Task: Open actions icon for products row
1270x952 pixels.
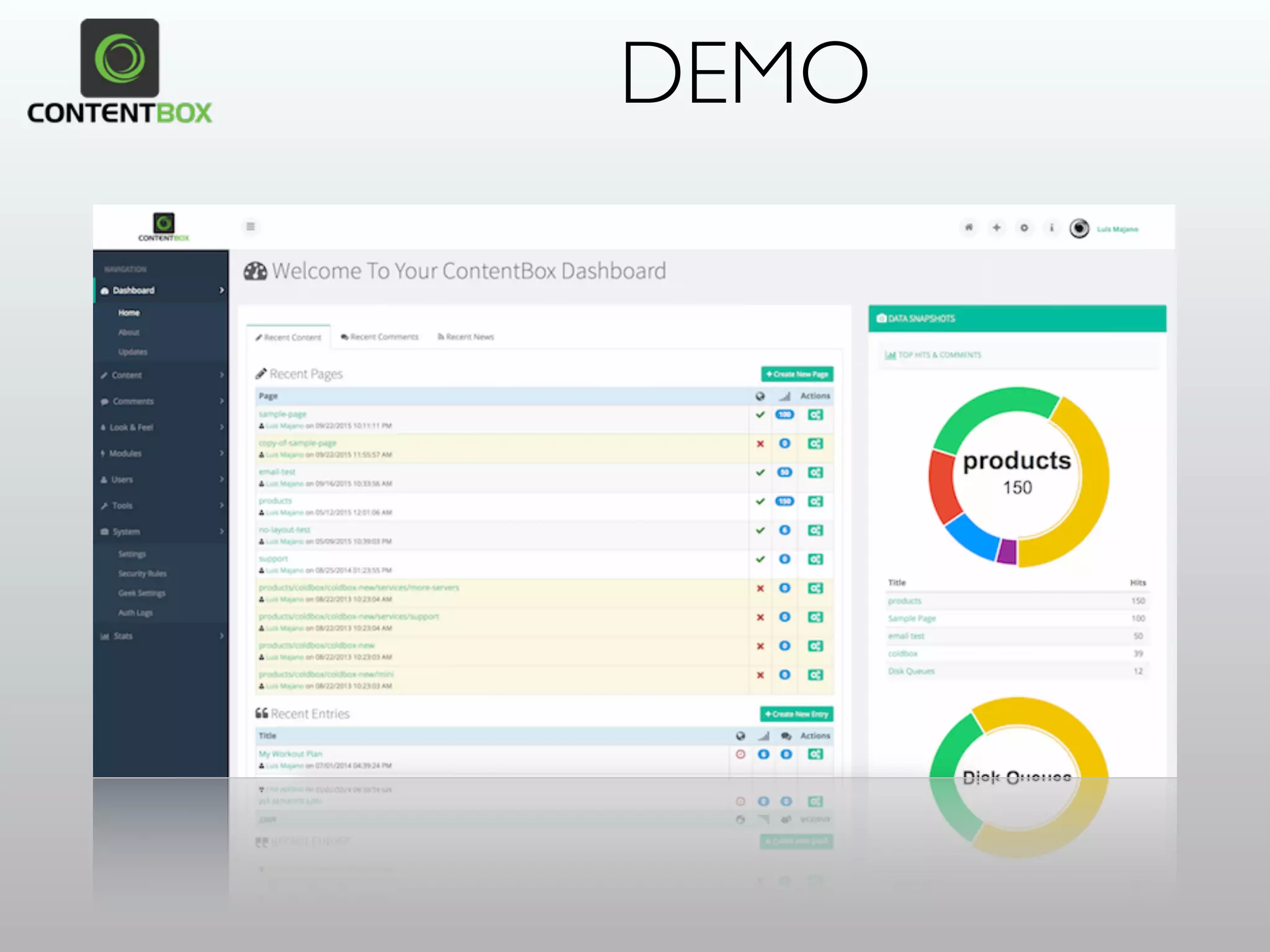Action: tap(815, 501)
